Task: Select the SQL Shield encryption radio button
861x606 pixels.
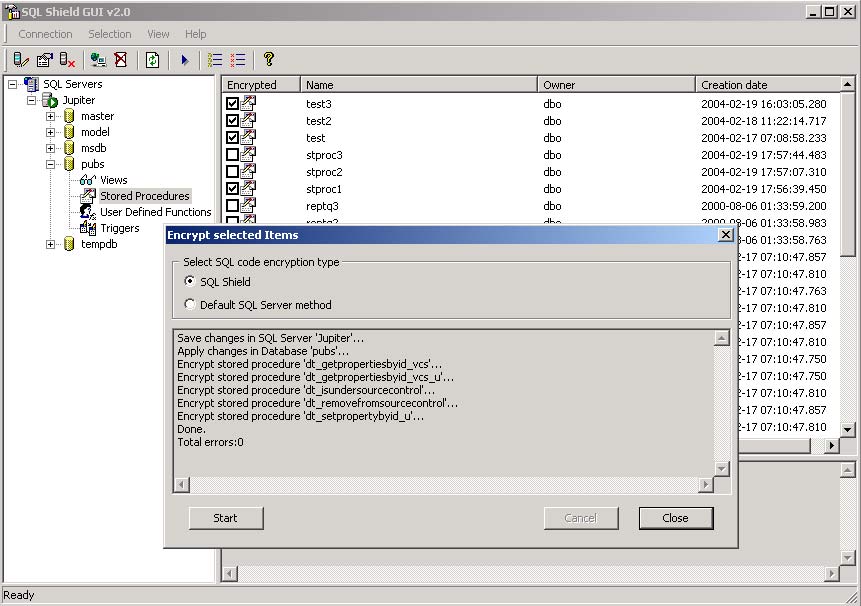Action: [x=190, y=282]
